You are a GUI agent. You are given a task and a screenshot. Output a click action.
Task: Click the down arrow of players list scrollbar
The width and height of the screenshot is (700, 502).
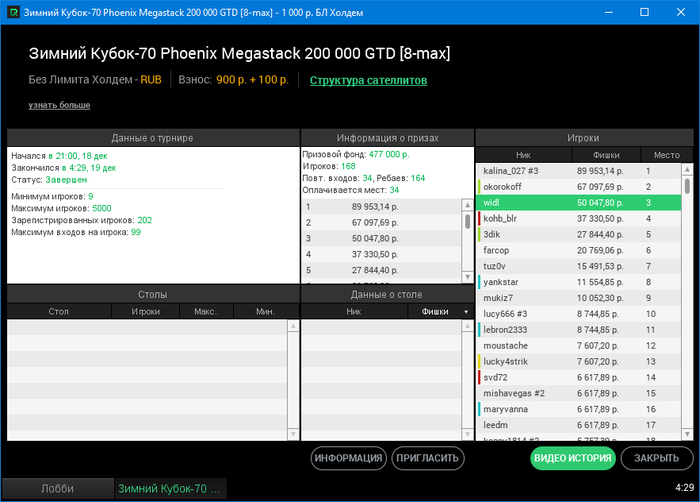point(687,434)
